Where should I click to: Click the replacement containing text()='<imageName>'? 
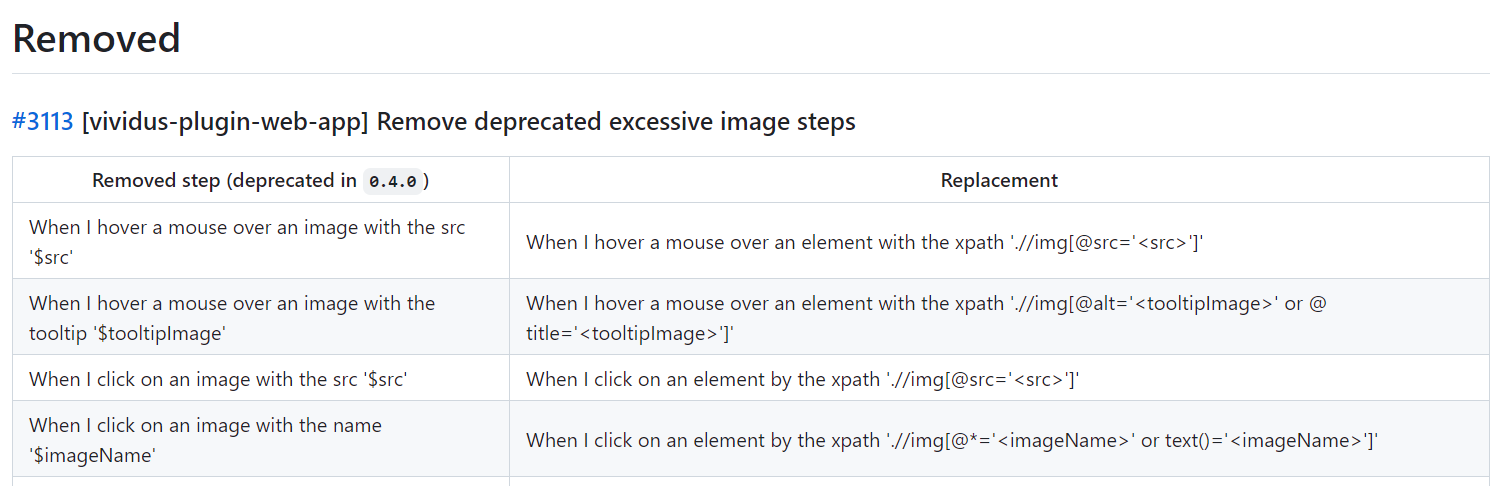(952, 440)
